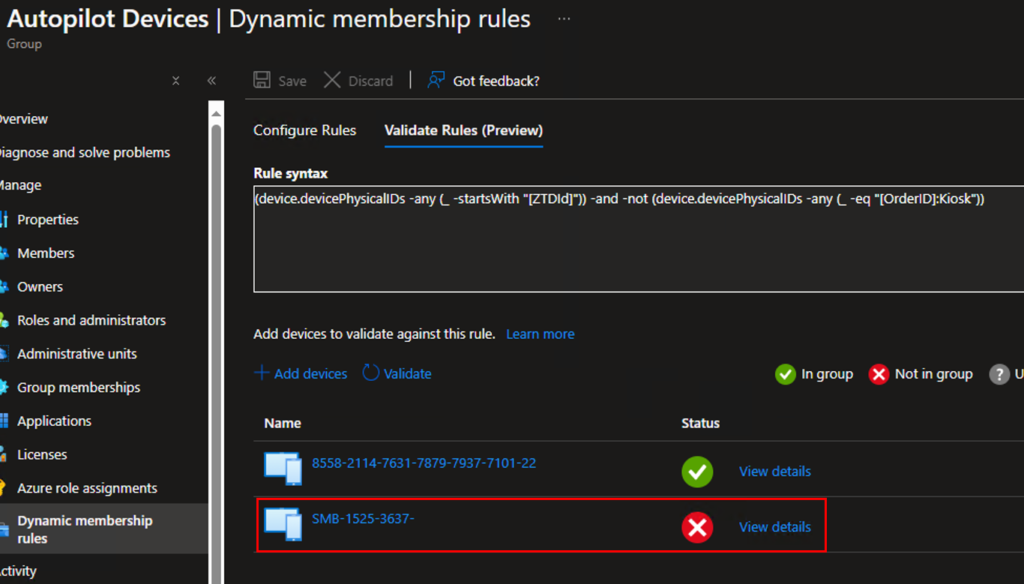Click red X status icon for SMB device
Screen dimensions: 1024x584
(x=697, y=527)
